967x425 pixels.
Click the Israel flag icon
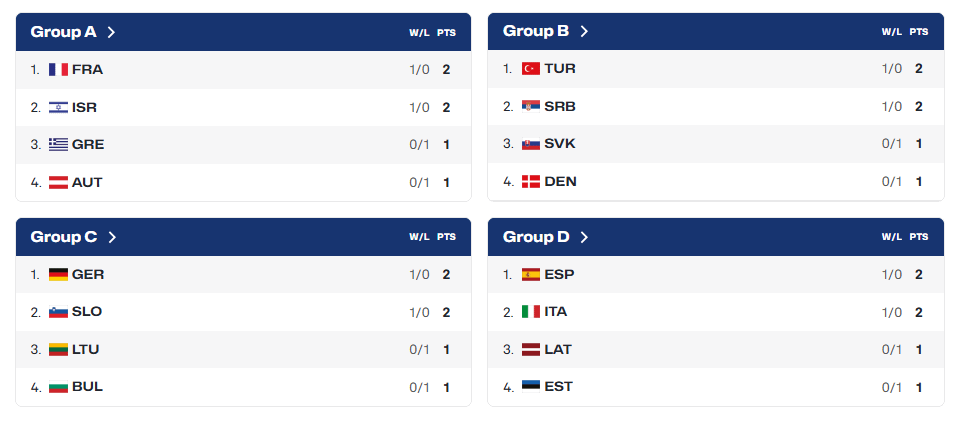coord(59,107)
